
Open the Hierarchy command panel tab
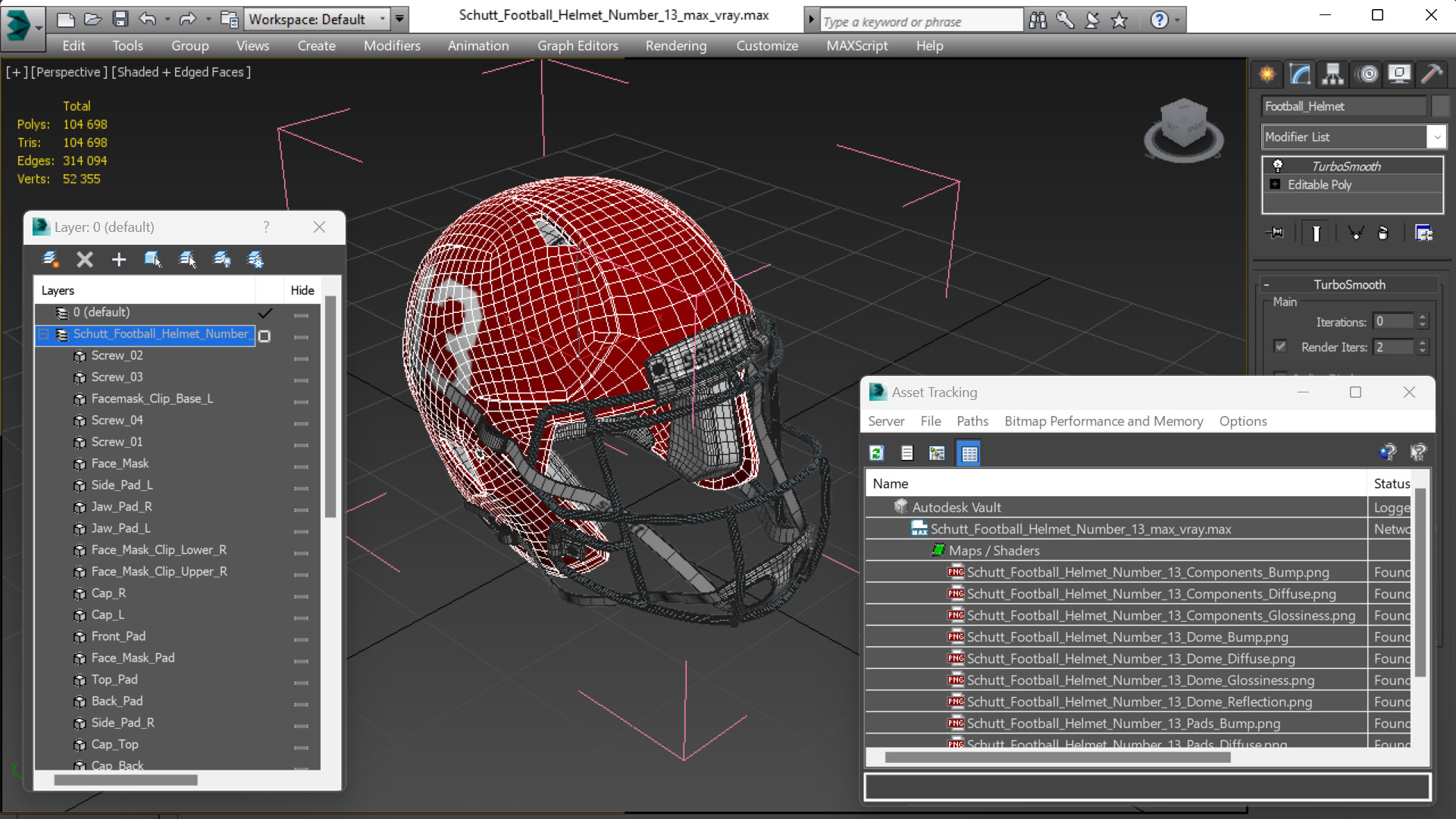[1332, 74]
